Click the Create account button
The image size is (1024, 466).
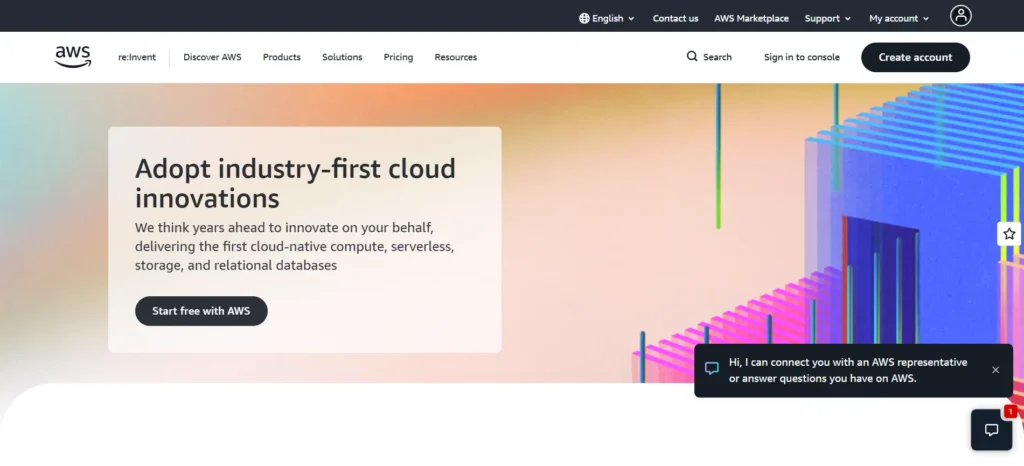pyautogui.click(x=915, y=57)
